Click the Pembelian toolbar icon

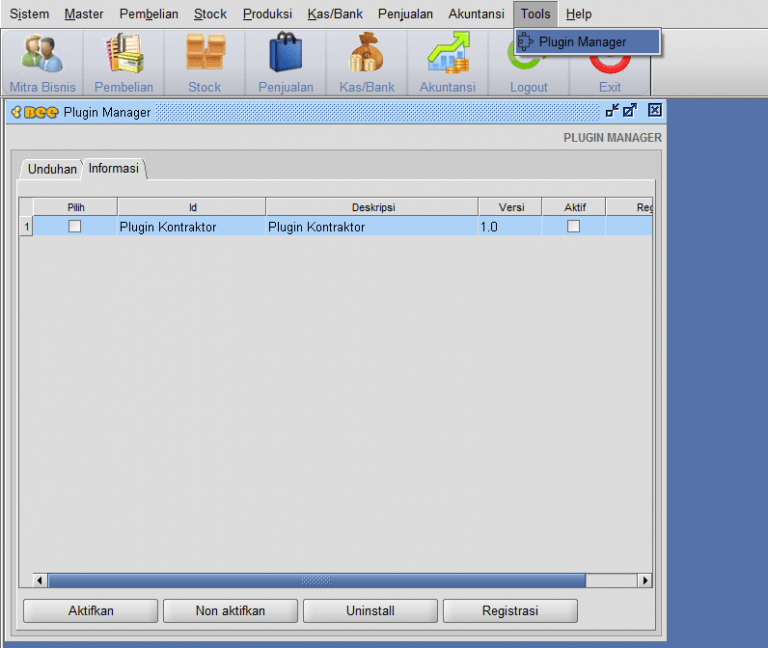coord(124,55)
